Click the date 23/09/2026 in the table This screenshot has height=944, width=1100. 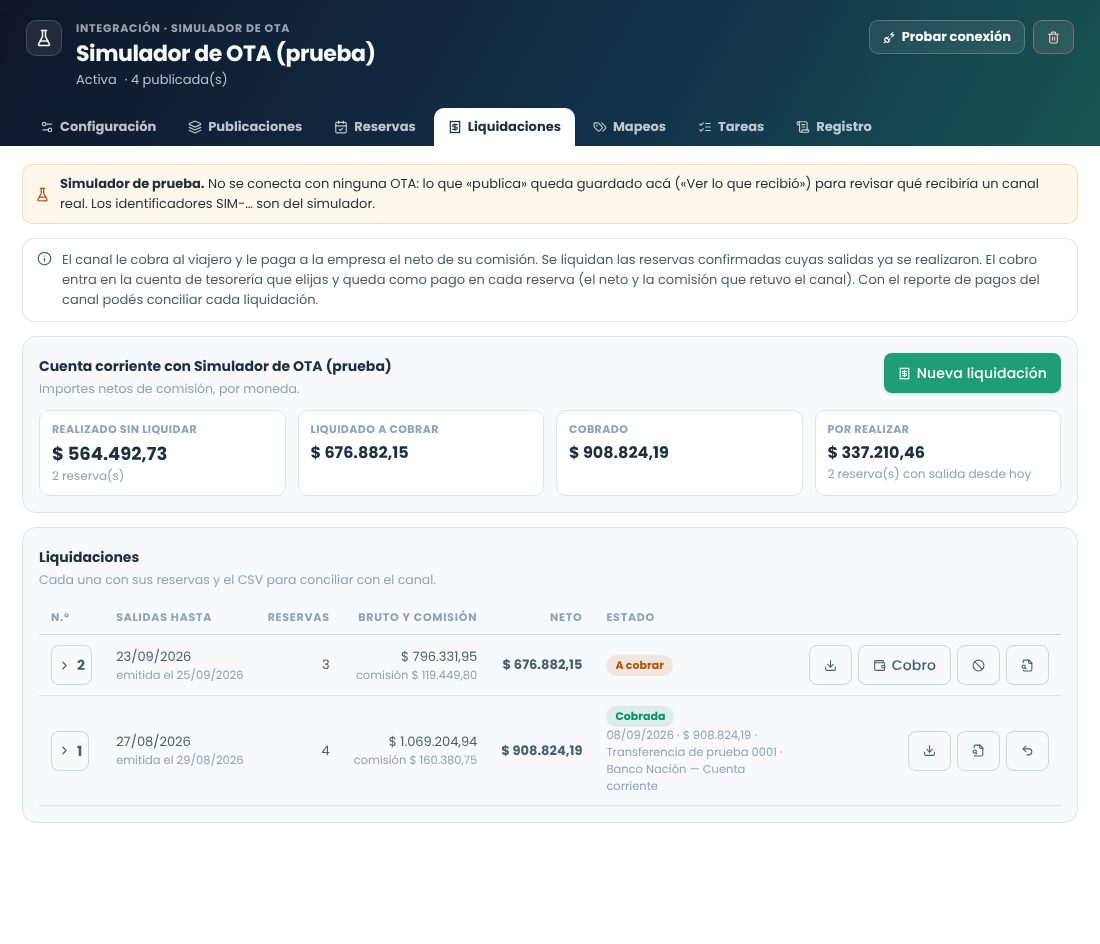(154, 656)
